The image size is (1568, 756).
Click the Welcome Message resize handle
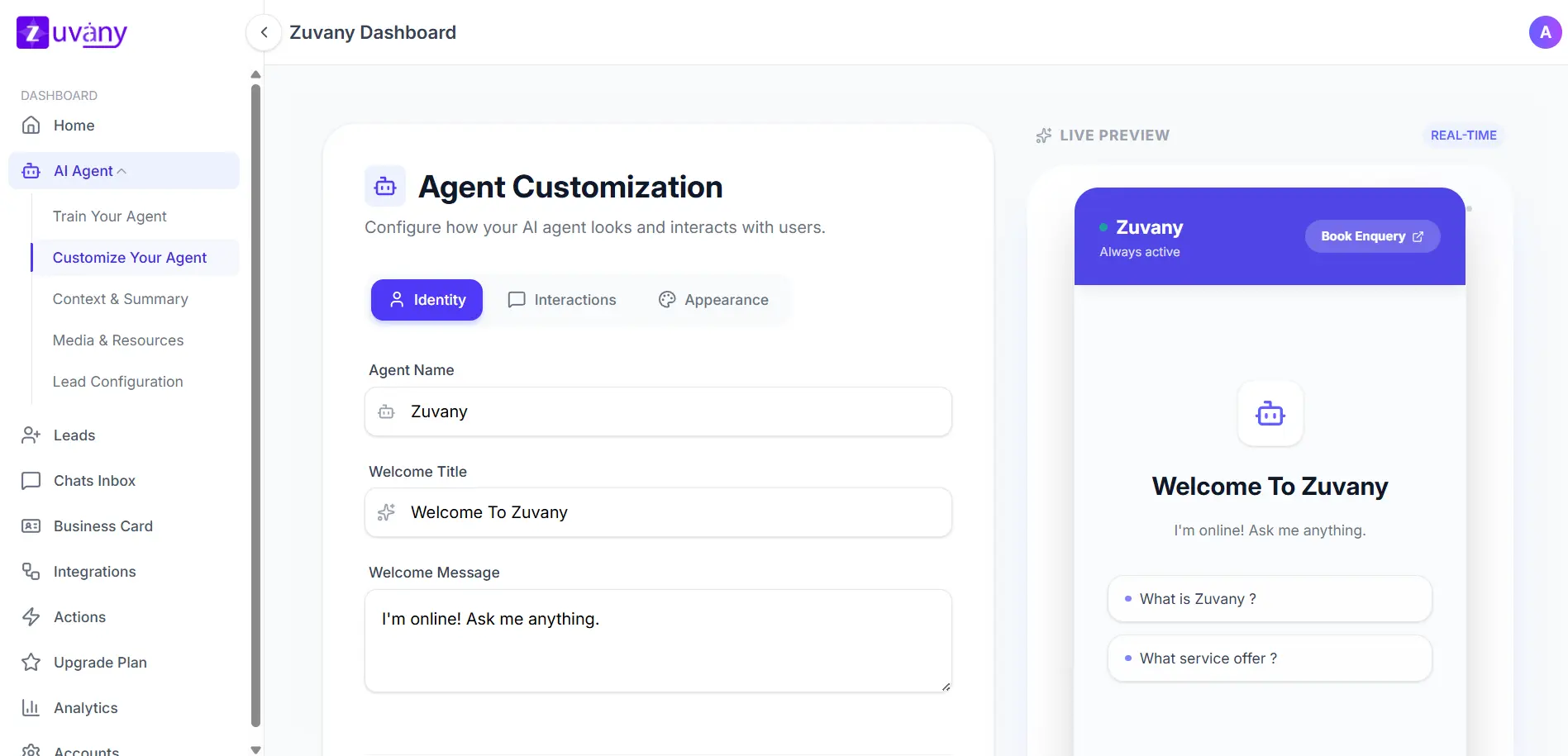point(946,687)
